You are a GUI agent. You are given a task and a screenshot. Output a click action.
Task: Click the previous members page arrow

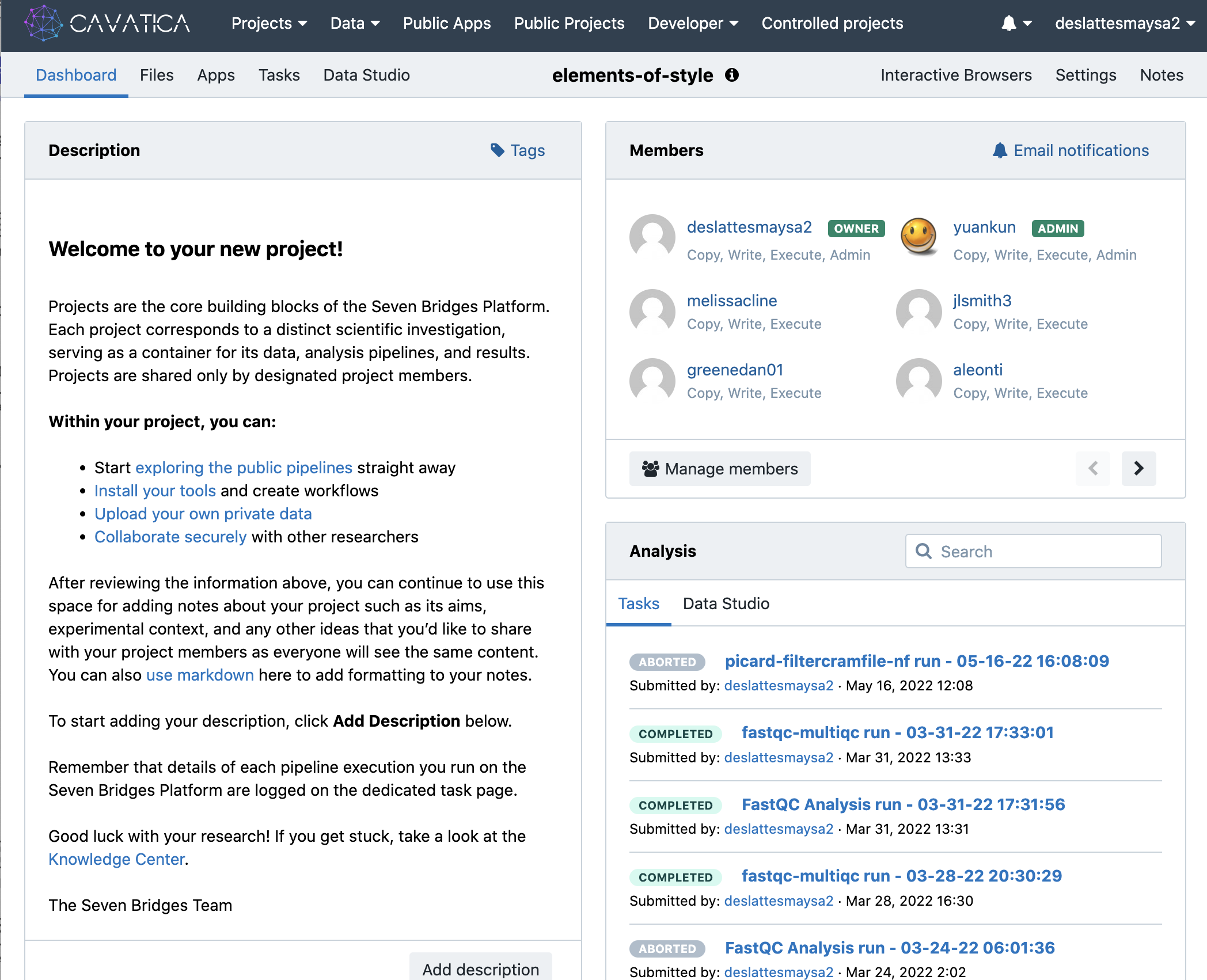click(x=1093, y=468)
